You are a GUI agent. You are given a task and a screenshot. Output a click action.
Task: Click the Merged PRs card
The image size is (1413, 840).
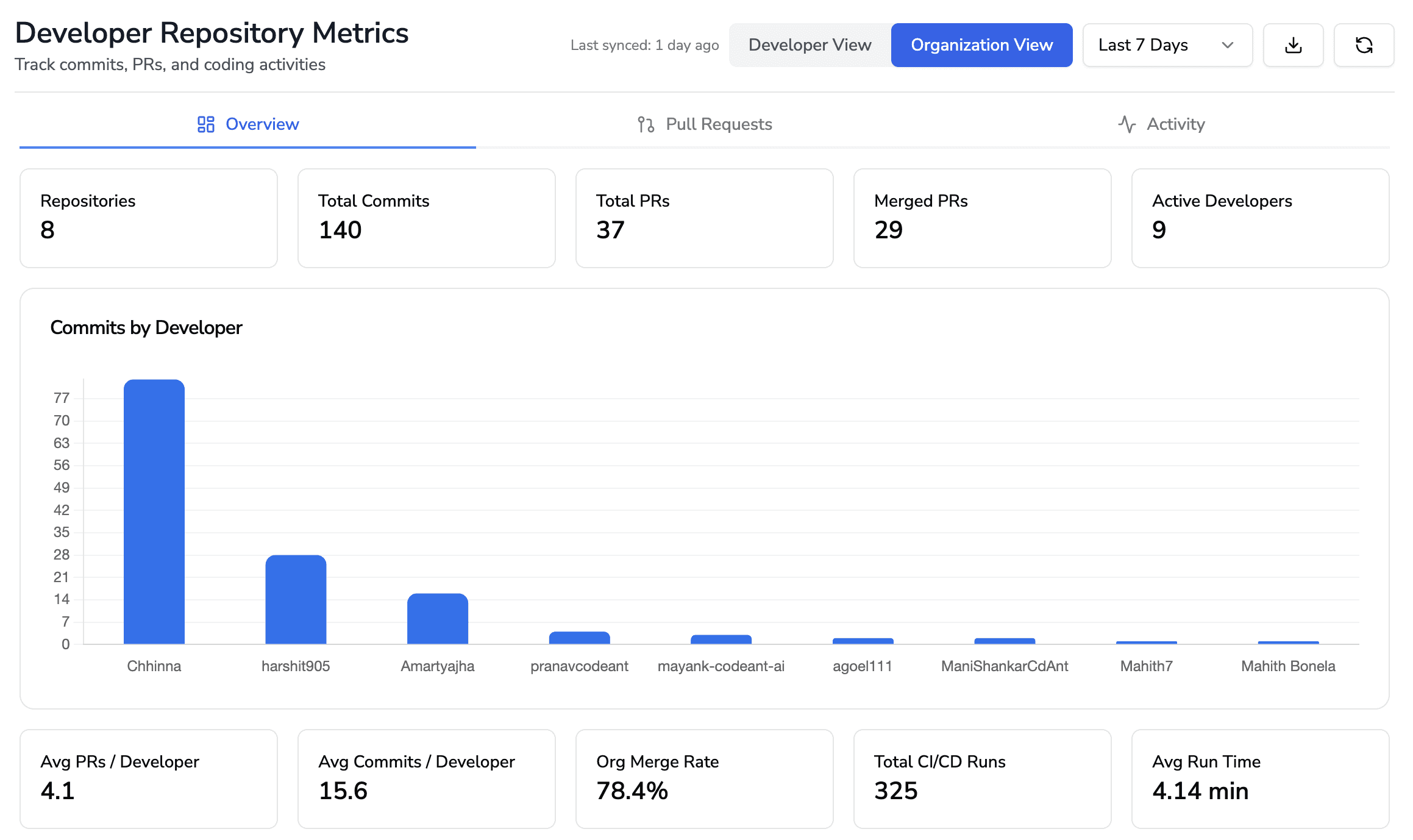(x=983, y=218)
